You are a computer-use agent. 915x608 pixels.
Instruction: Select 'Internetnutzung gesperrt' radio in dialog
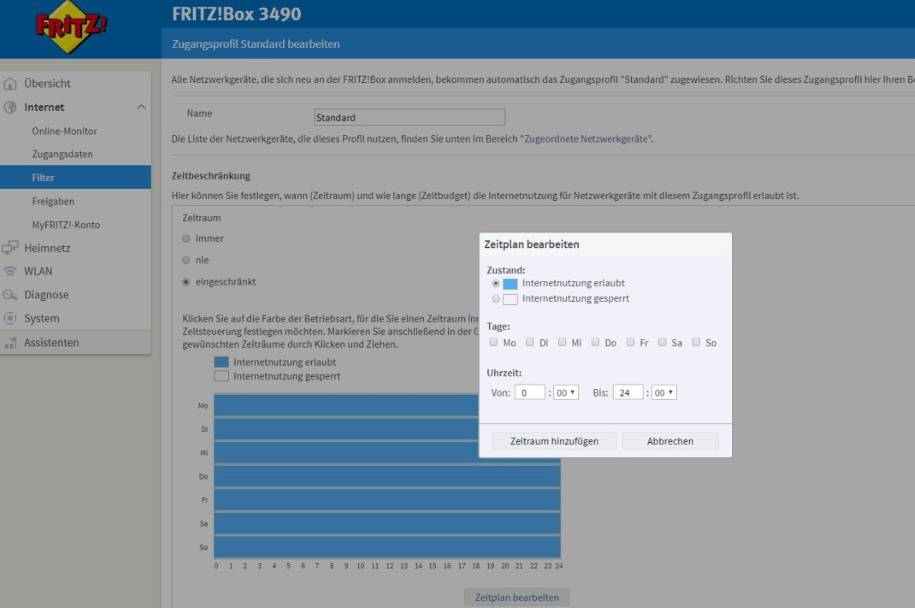495,299
